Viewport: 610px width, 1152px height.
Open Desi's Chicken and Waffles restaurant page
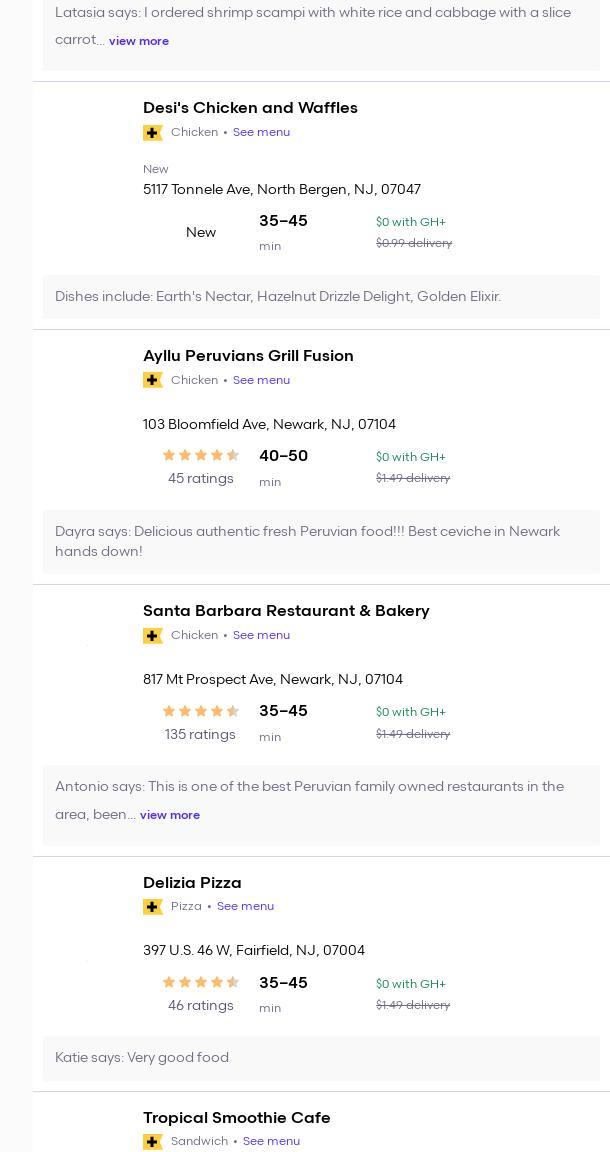tap(250, 108)
